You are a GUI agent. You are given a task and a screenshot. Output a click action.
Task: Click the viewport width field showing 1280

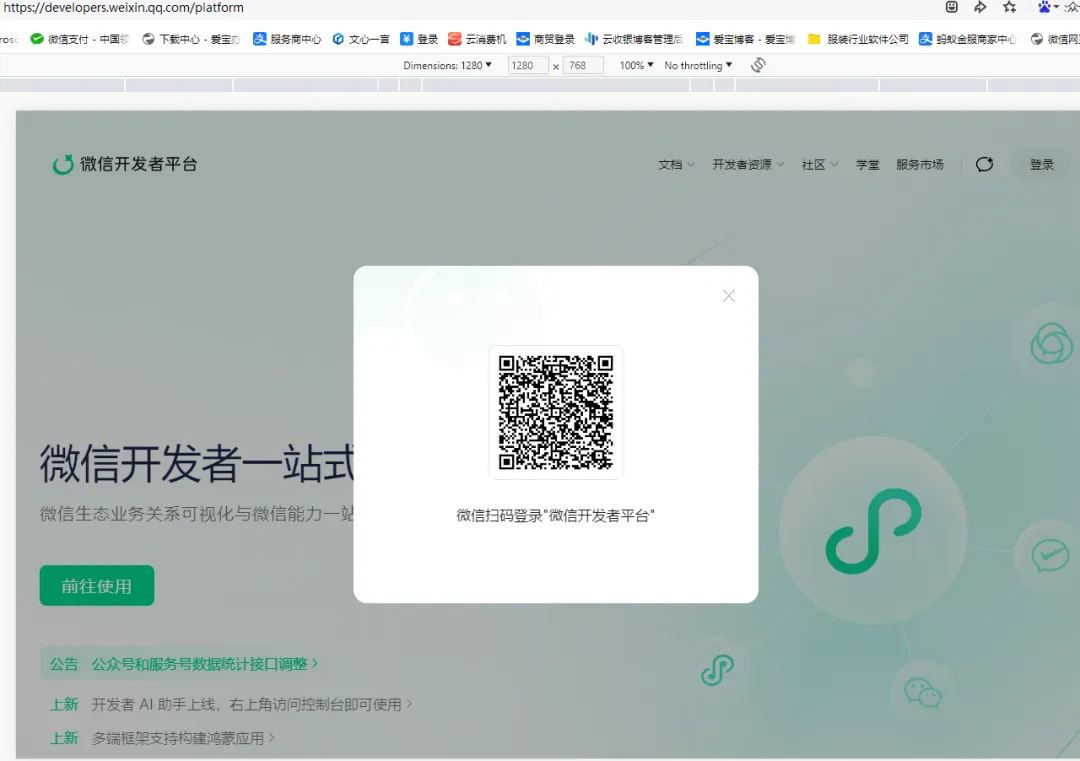click(528, 65)
